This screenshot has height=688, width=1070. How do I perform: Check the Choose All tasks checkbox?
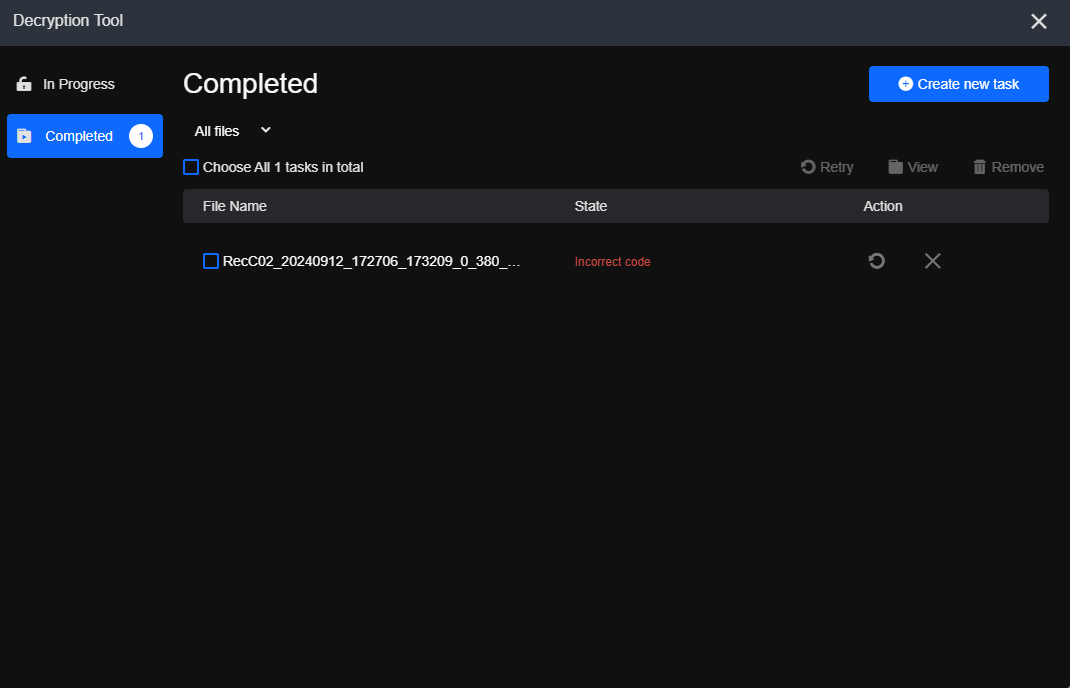click(191, 167)
